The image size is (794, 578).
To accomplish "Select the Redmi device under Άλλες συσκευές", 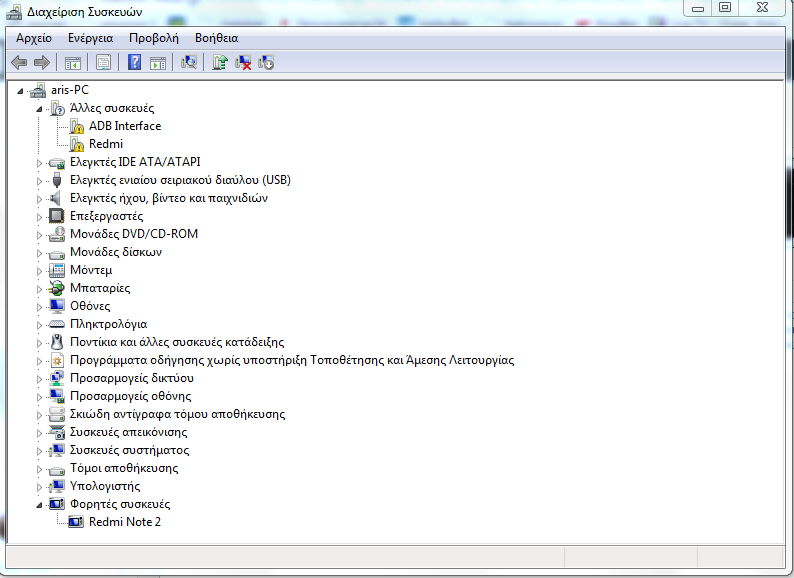I will (x=105, y=144).
